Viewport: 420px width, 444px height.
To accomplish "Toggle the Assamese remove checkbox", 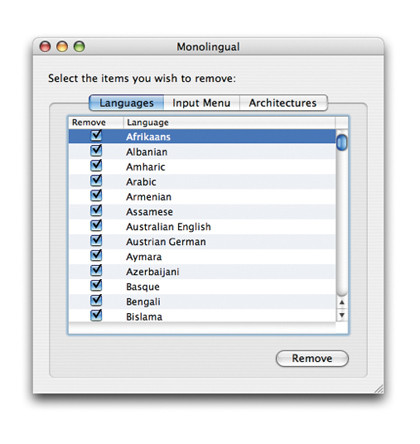I will [x=96, y=211].
